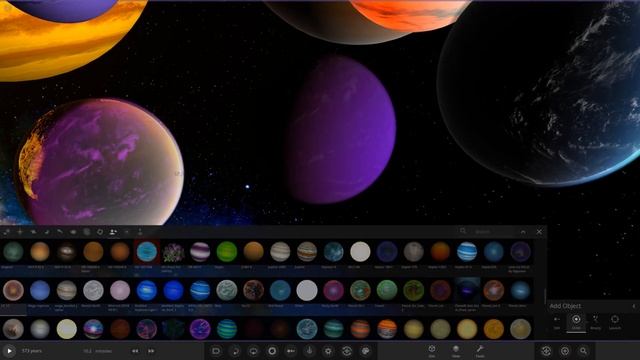Click the ring circle icon in bottom toolbar

(x=272, y=351)
